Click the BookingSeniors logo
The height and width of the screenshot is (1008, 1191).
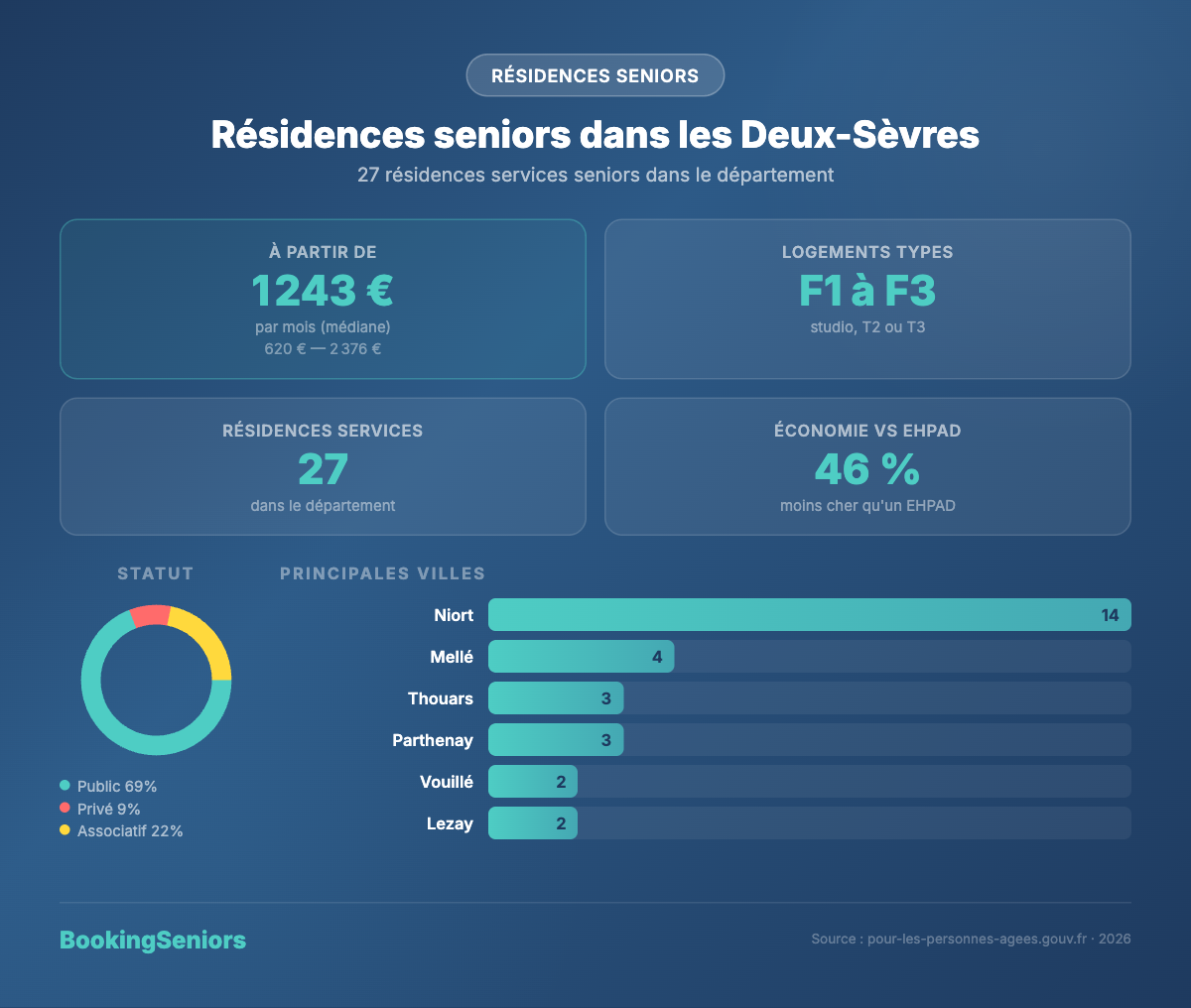coord(153,940)
